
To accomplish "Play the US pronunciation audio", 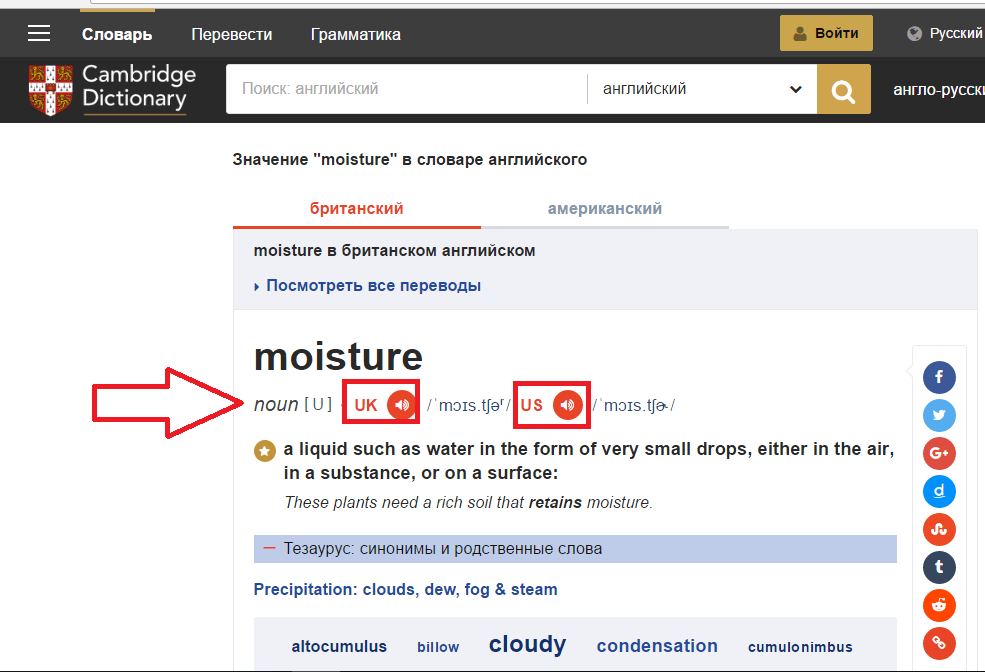I will coord(567,405).
